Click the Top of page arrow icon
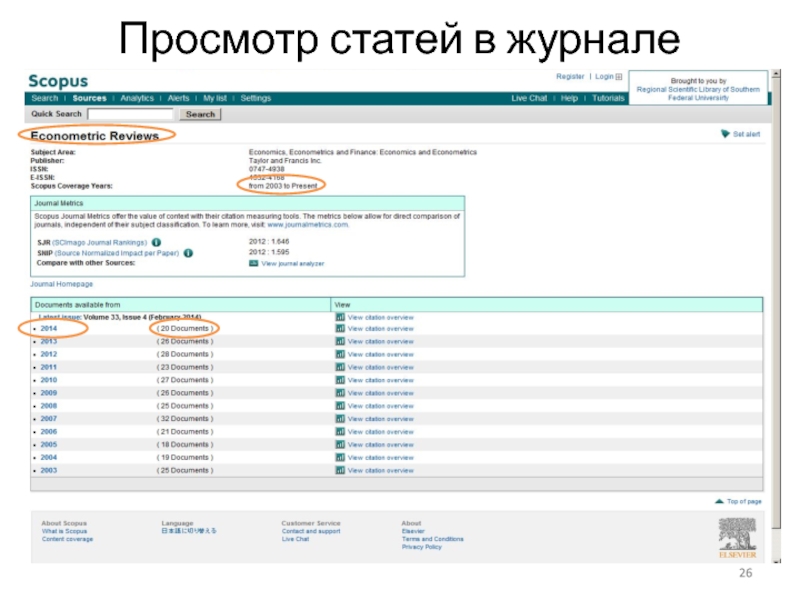This screenshot has height=600, width=800. pos(719,501)
